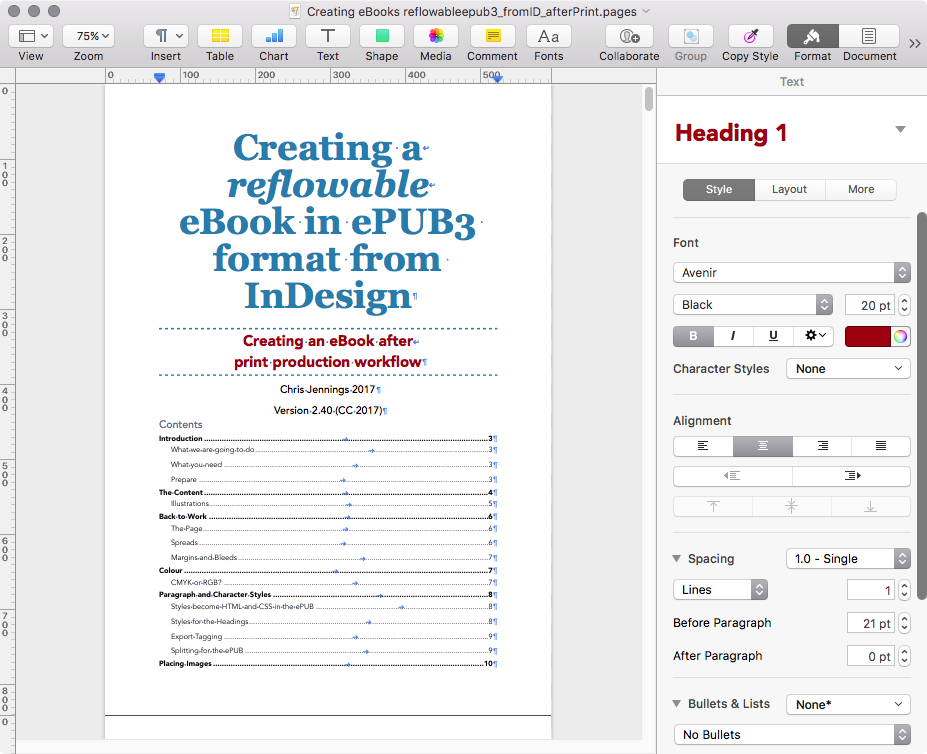Adjust the After Paragraph stepper
This screenshot has height=754, width=927.
click(x=904, y=656)
